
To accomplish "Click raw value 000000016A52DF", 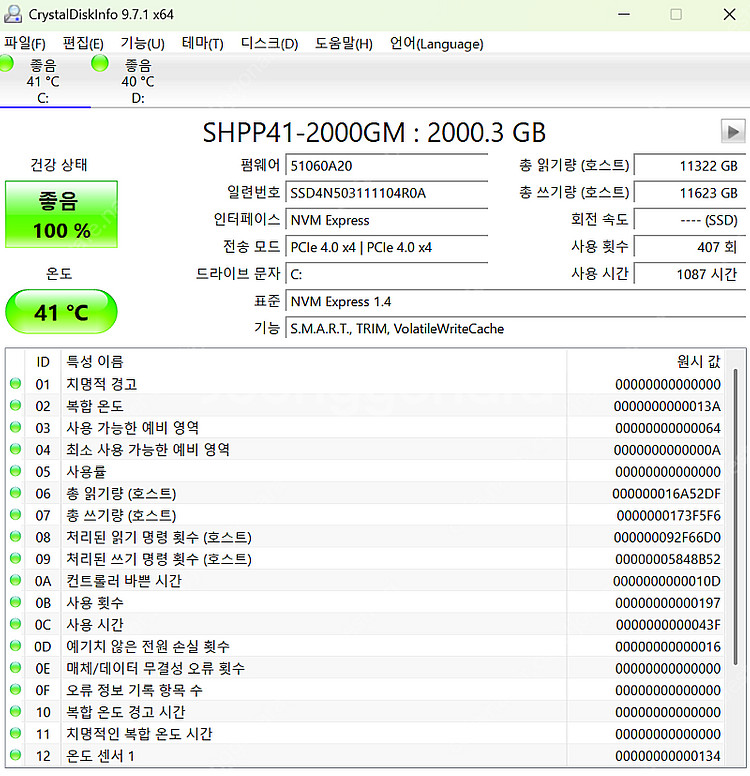I will [666, 493].
